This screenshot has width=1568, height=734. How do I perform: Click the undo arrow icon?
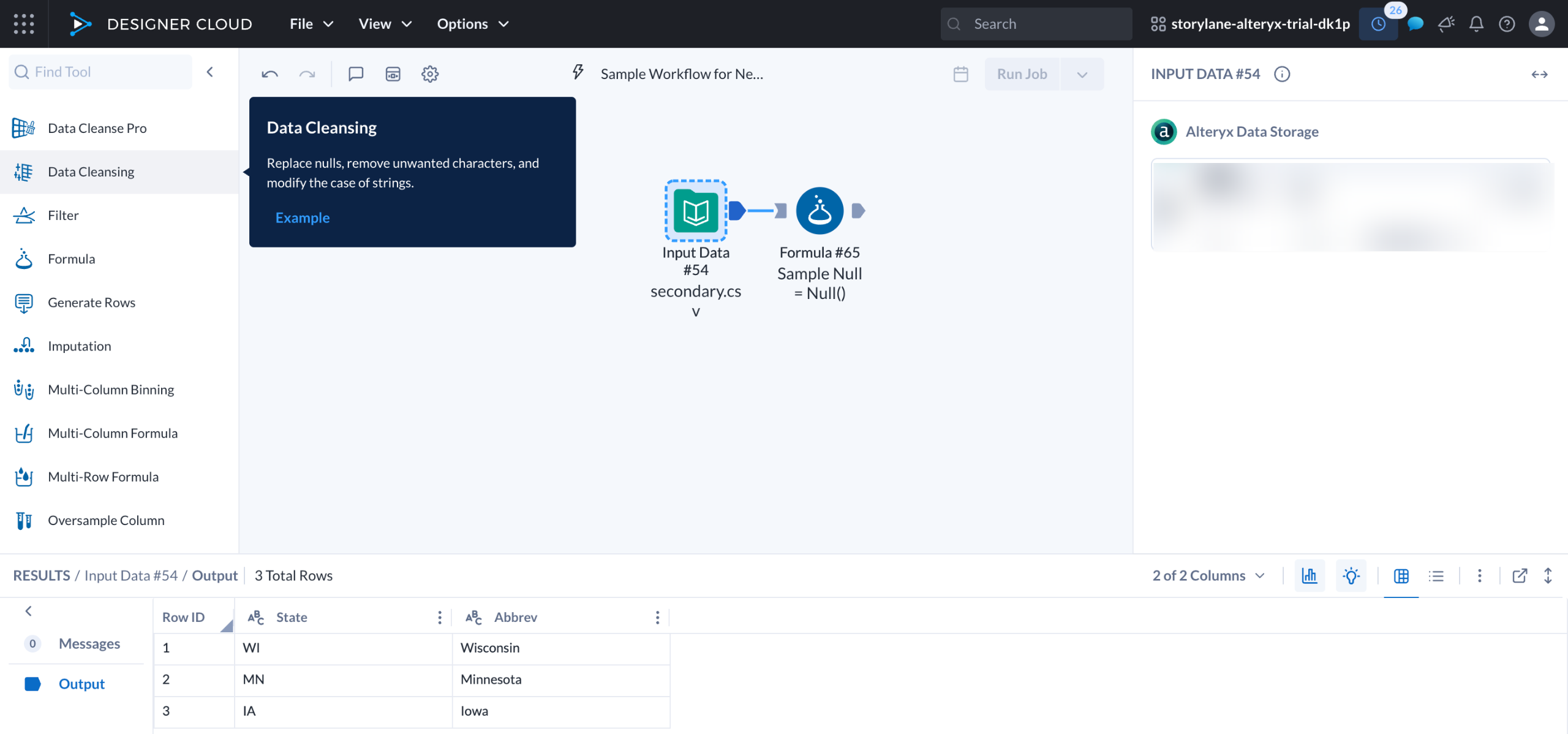pos(269,74)
